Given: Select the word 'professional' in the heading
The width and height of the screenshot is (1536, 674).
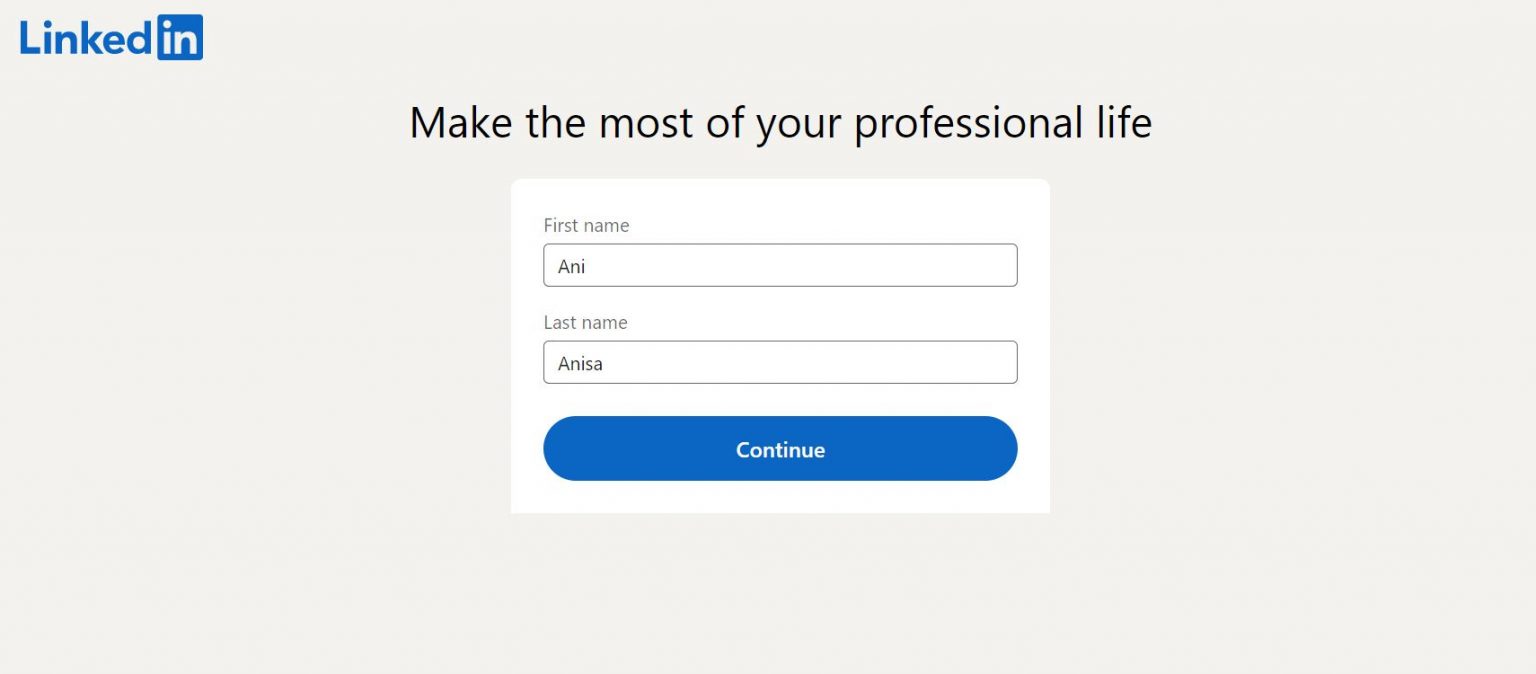Looking at the screenshot, I should pyautogui.click(x=967, y=124).
